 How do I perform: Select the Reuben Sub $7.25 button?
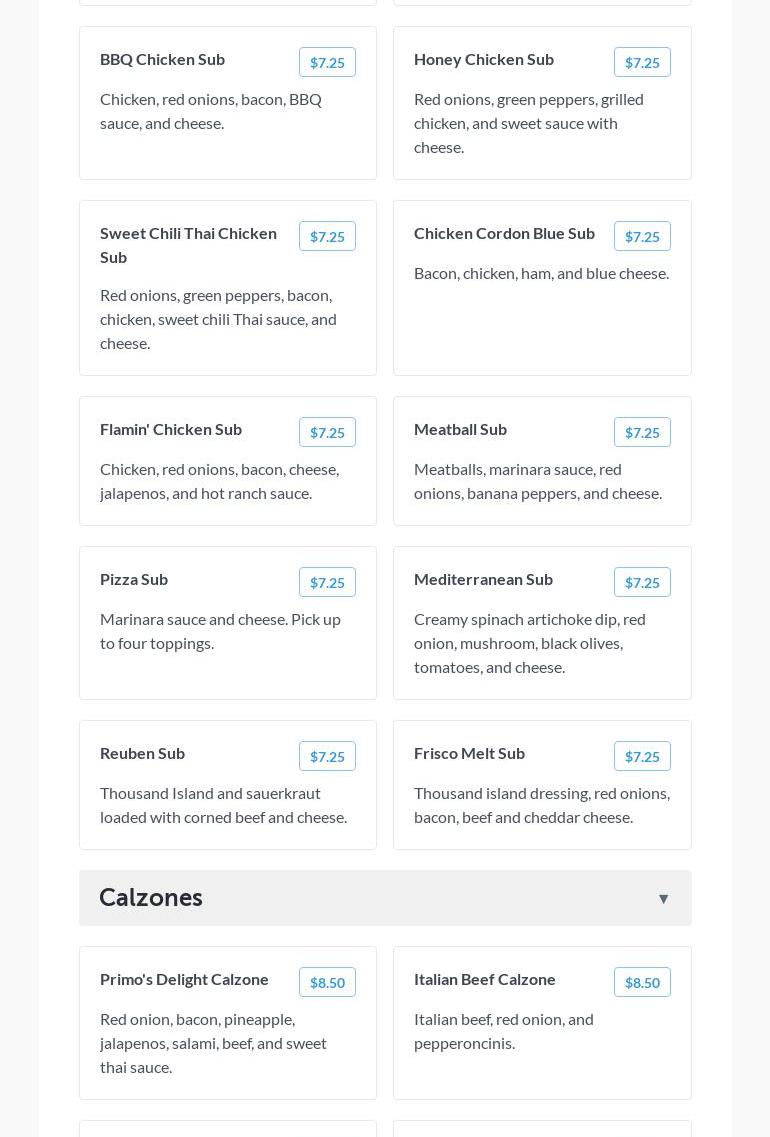(x=327, y=756)
